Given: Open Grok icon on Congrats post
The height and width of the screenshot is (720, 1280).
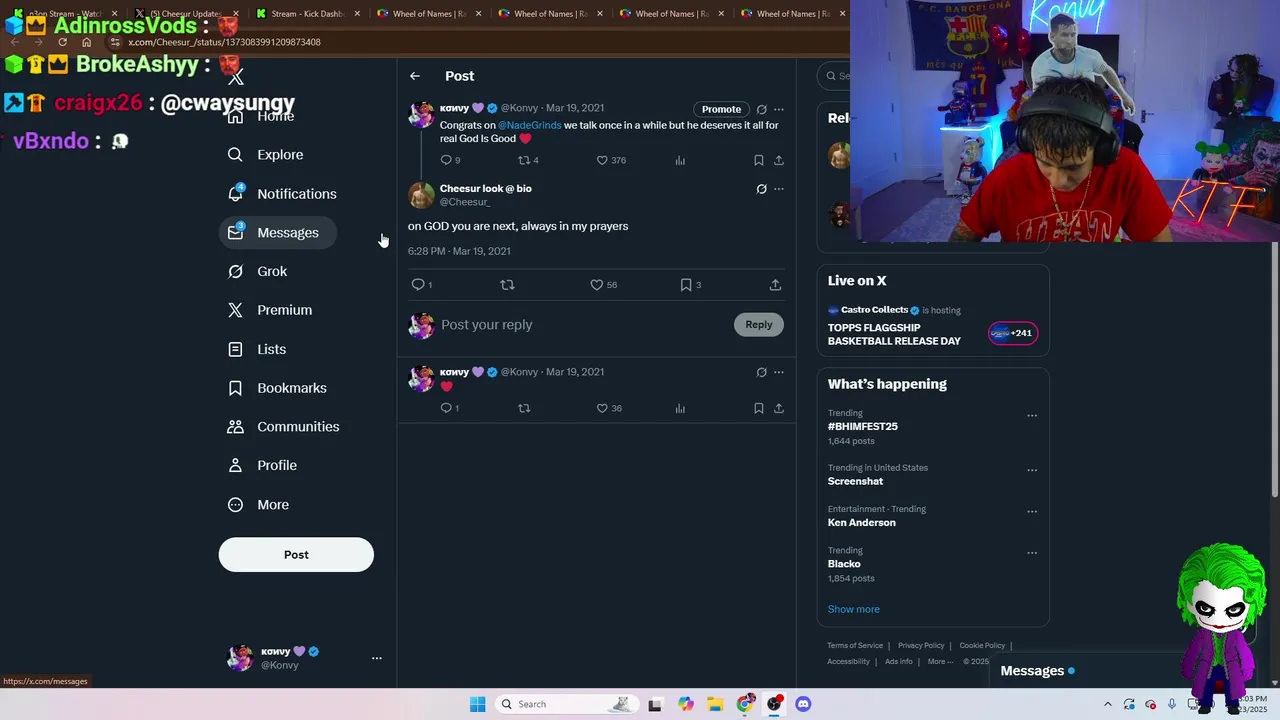Looking at the screenshot, I should coord(761,109).
